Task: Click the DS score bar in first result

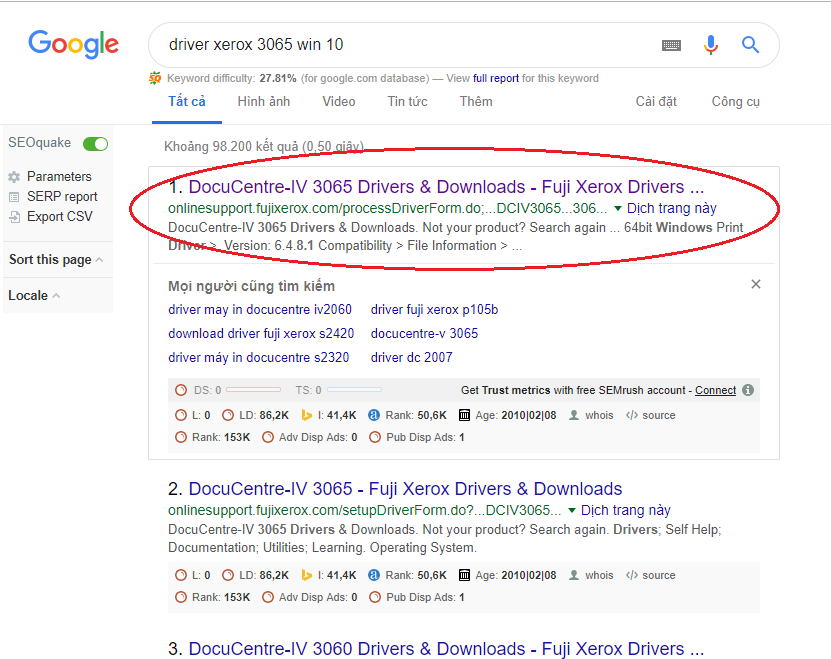Action: pos(254,390)
